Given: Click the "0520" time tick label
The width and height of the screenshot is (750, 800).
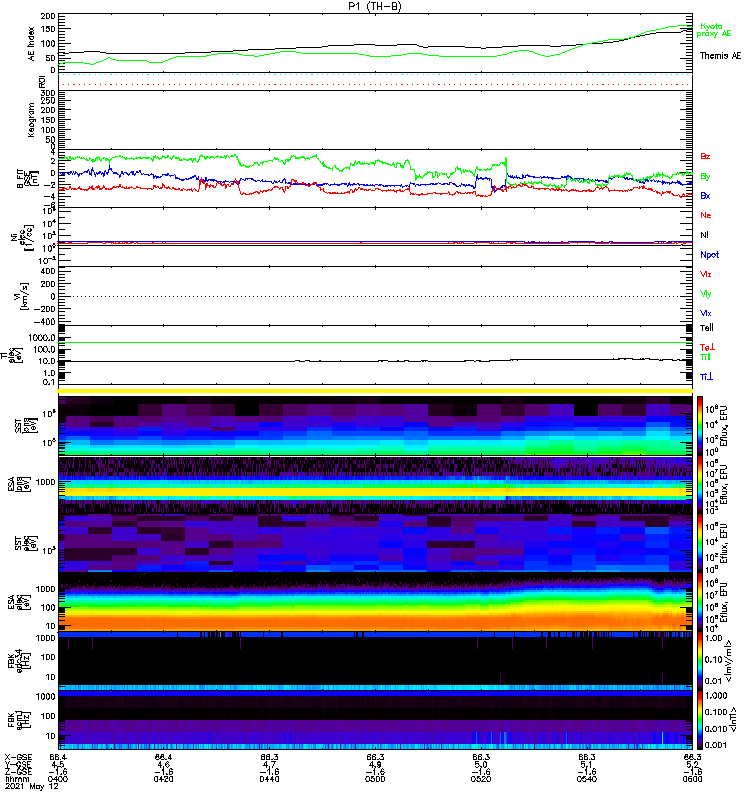Looking at the screenshot, I should coord(481,779).
